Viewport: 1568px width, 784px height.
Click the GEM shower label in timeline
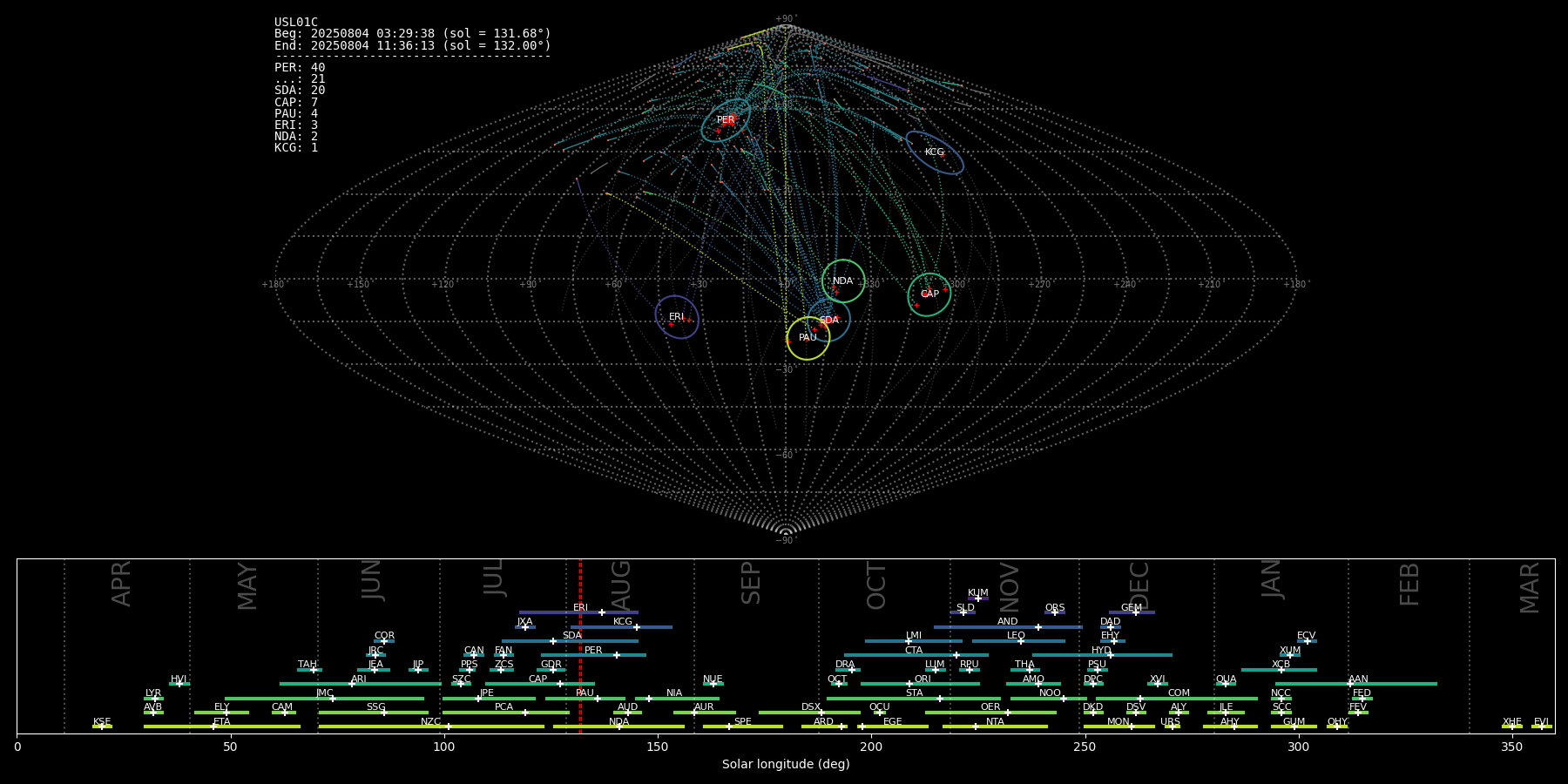coord(1131,608)
